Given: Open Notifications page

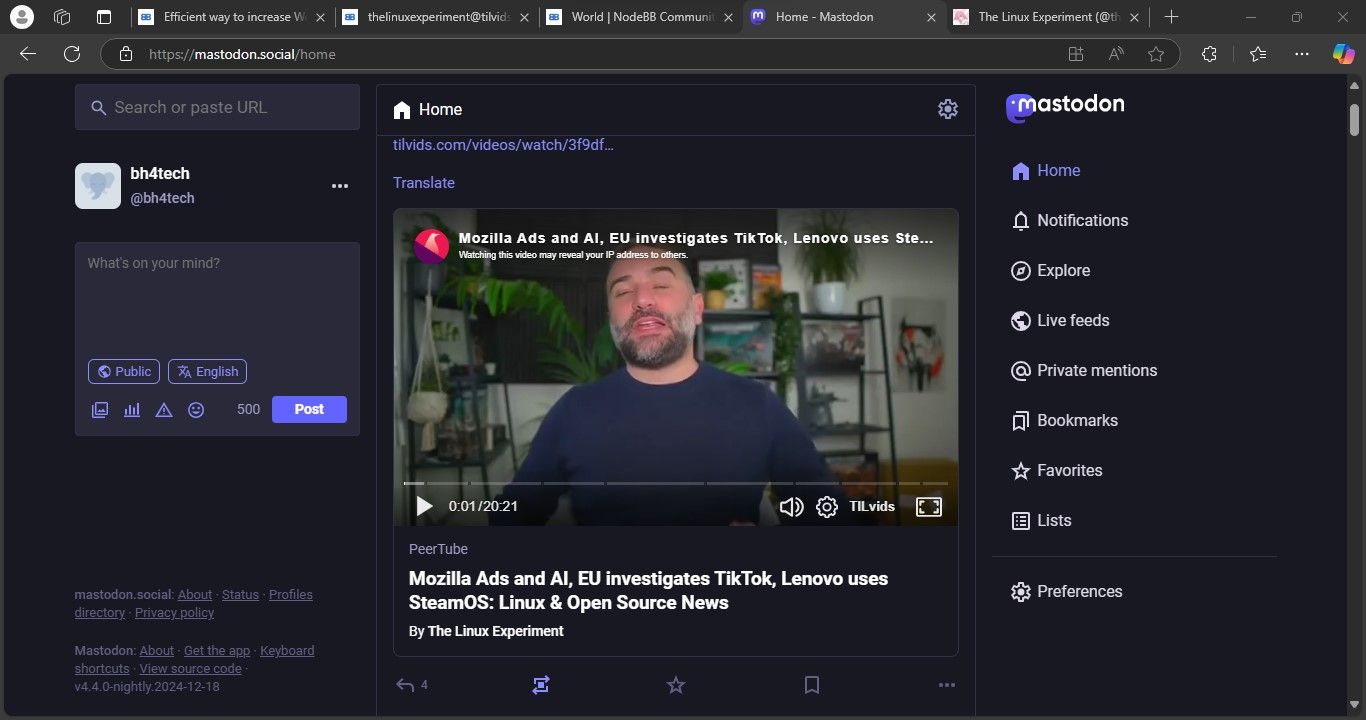Looking at the screenshot, I should point(1070,221).
